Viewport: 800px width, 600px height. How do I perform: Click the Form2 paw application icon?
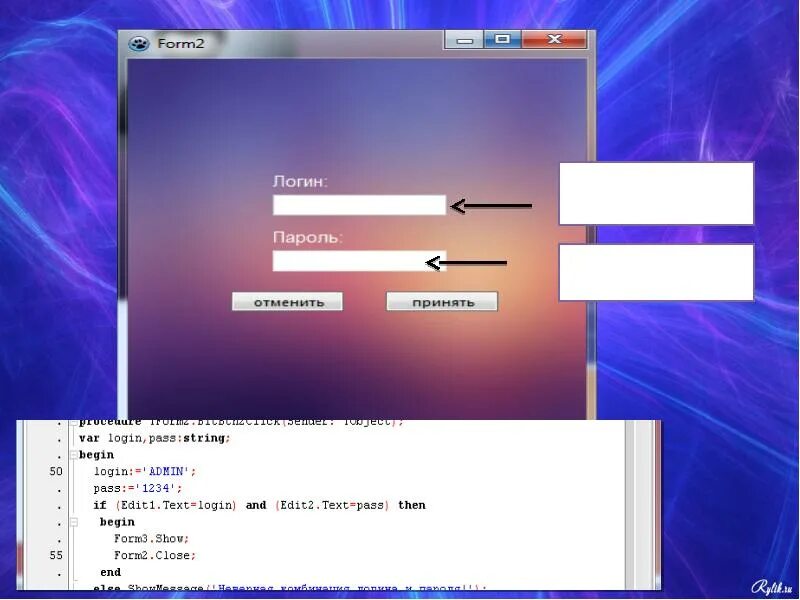[138, 44]
